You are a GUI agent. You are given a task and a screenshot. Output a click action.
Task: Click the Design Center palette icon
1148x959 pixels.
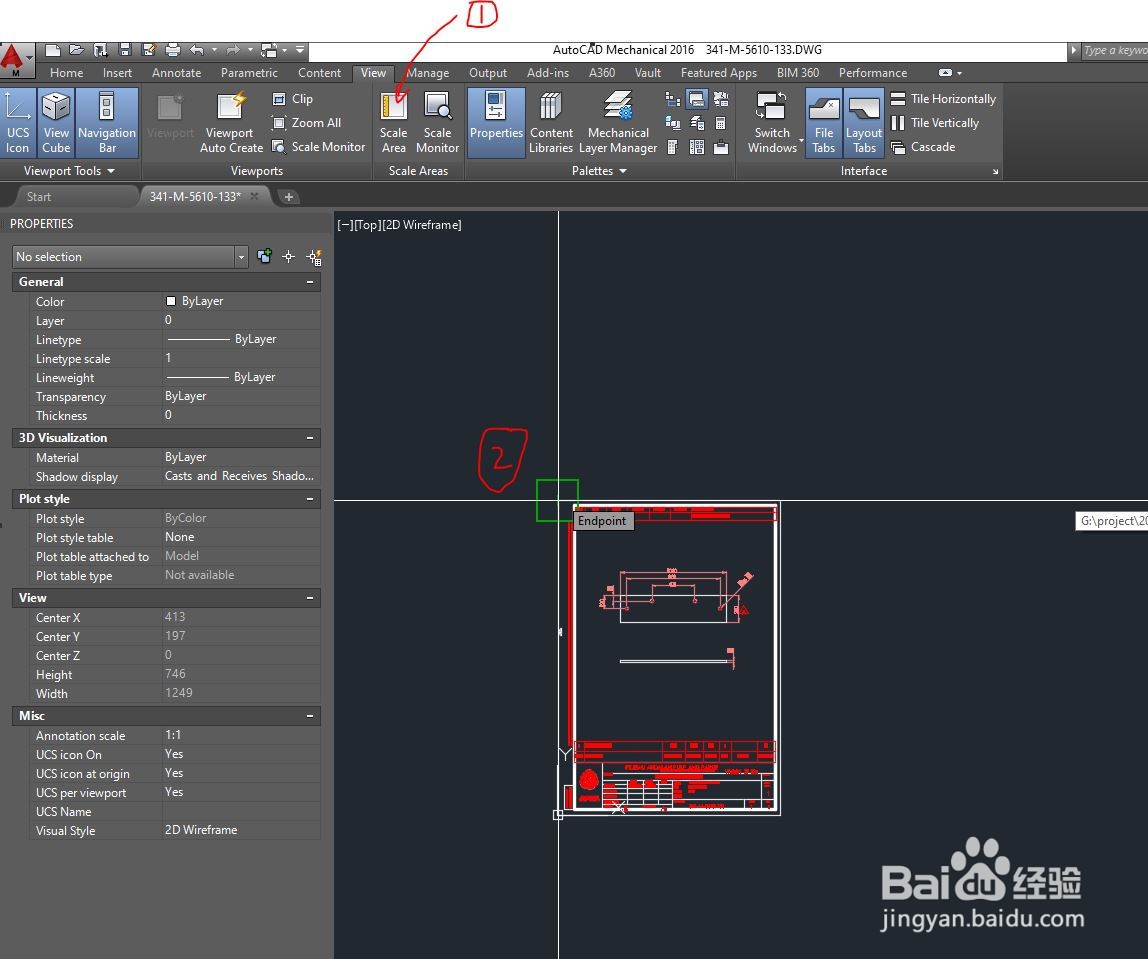(x=696, y=147)
